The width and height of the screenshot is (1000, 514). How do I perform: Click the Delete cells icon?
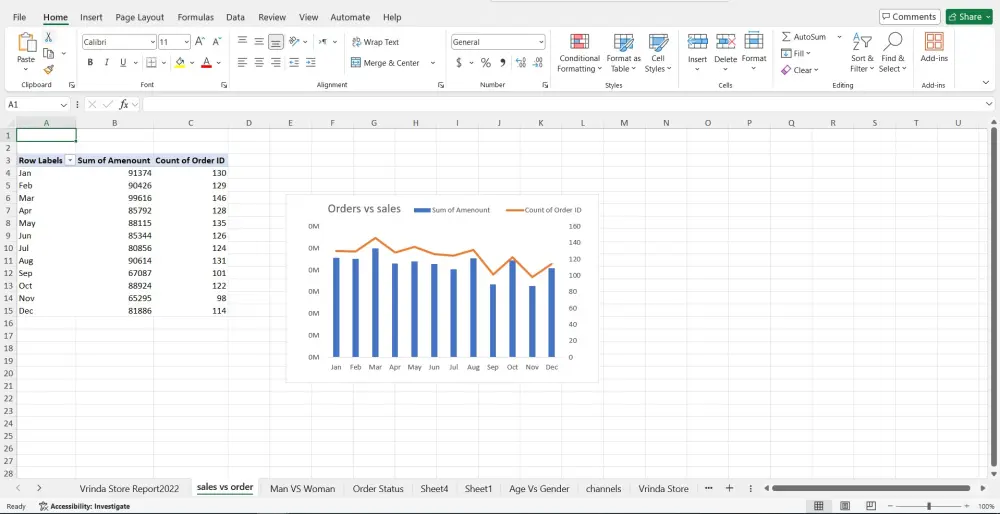pos(726,41)
